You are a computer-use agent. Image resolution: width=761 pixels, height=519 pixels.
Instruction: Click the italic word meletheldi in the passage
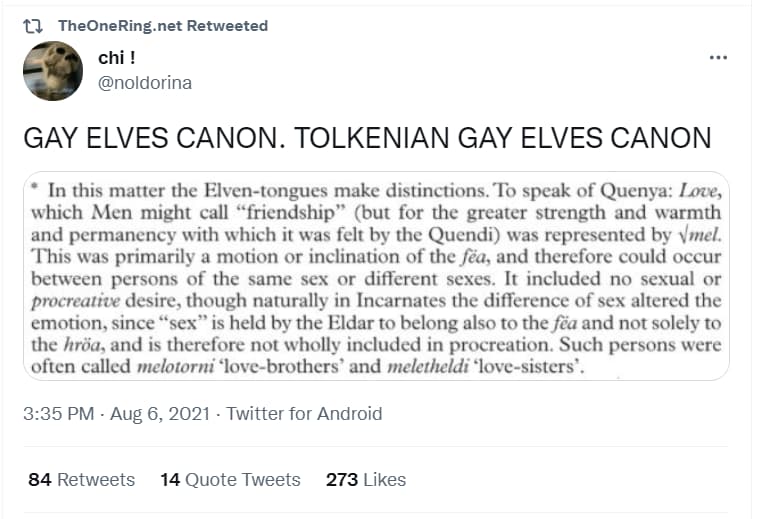click(x=428, y=366)
